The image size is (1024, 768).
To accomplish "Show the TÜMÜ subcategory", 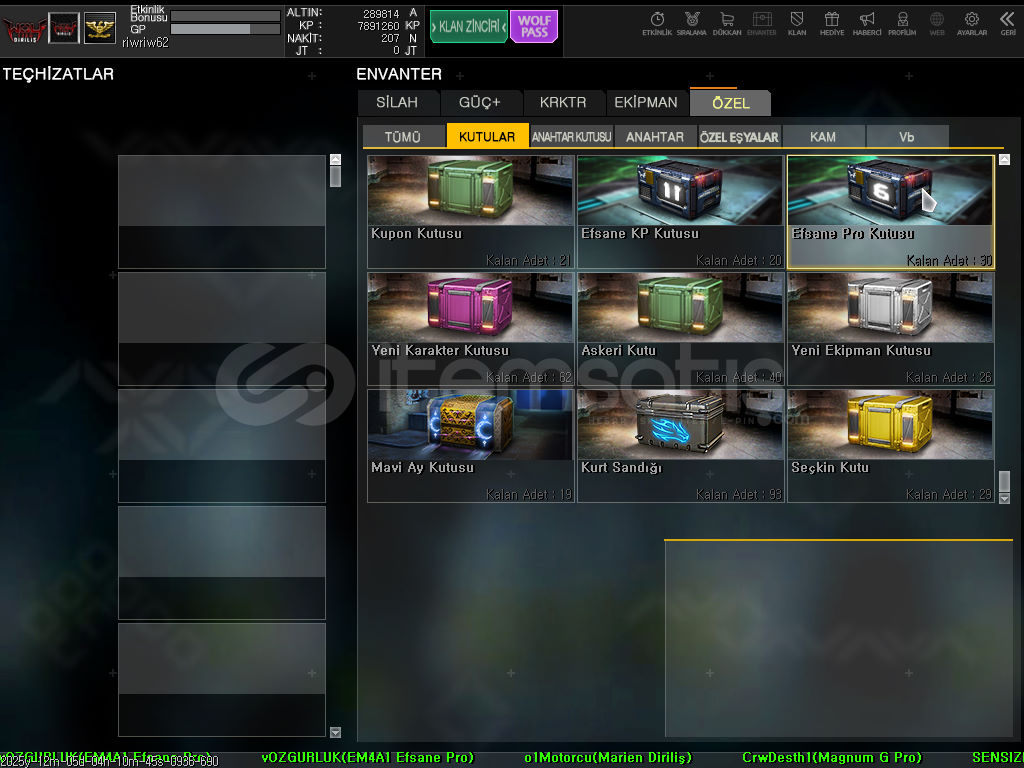I will click(x=403, y=136).
